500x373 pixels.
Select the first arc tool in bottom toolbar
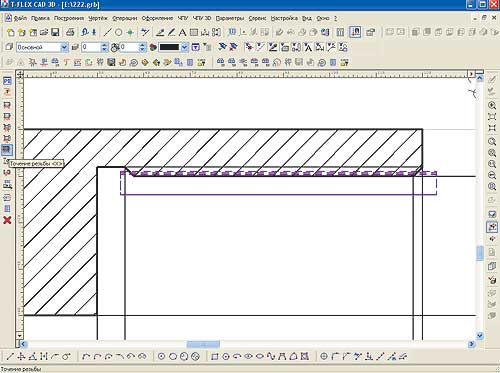(x=86, y=357)
